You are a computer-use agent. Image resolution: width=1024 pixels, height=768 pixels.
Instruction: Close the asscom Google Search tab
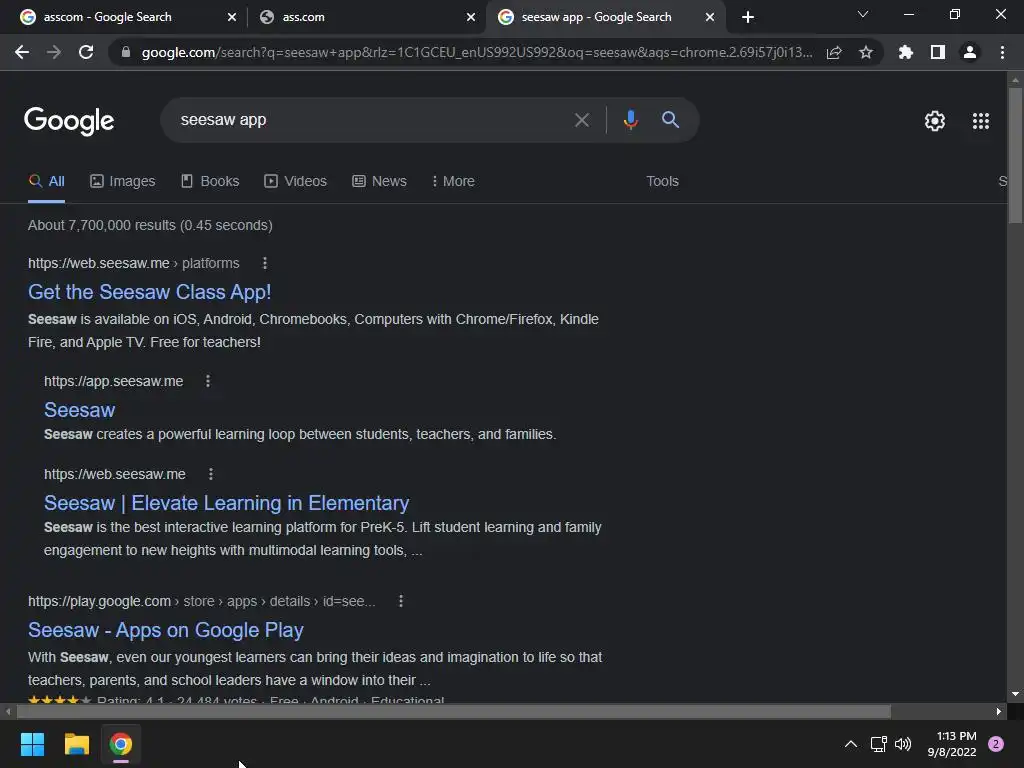[x=232, y=18]
